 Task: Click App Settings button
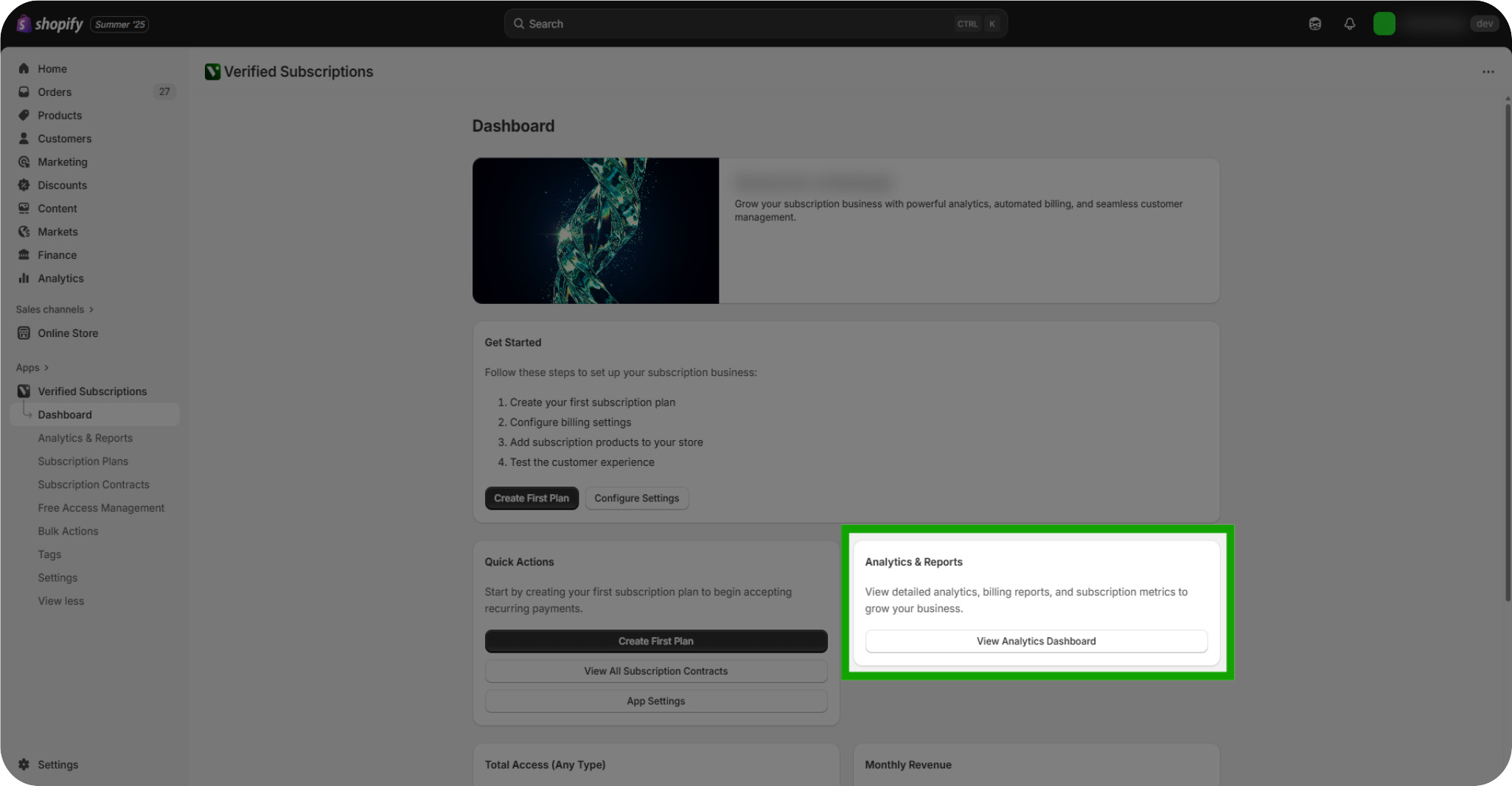655,701
